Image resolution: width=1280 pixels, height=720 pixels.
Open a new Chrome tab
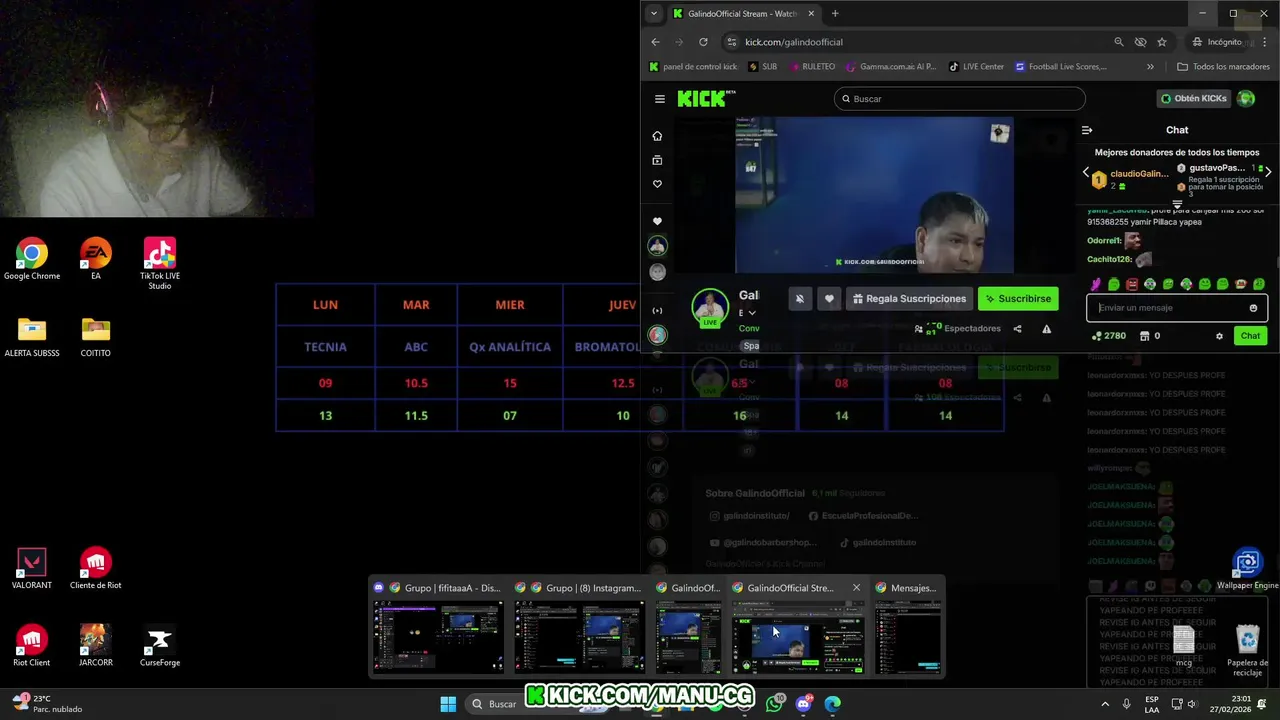835,14
